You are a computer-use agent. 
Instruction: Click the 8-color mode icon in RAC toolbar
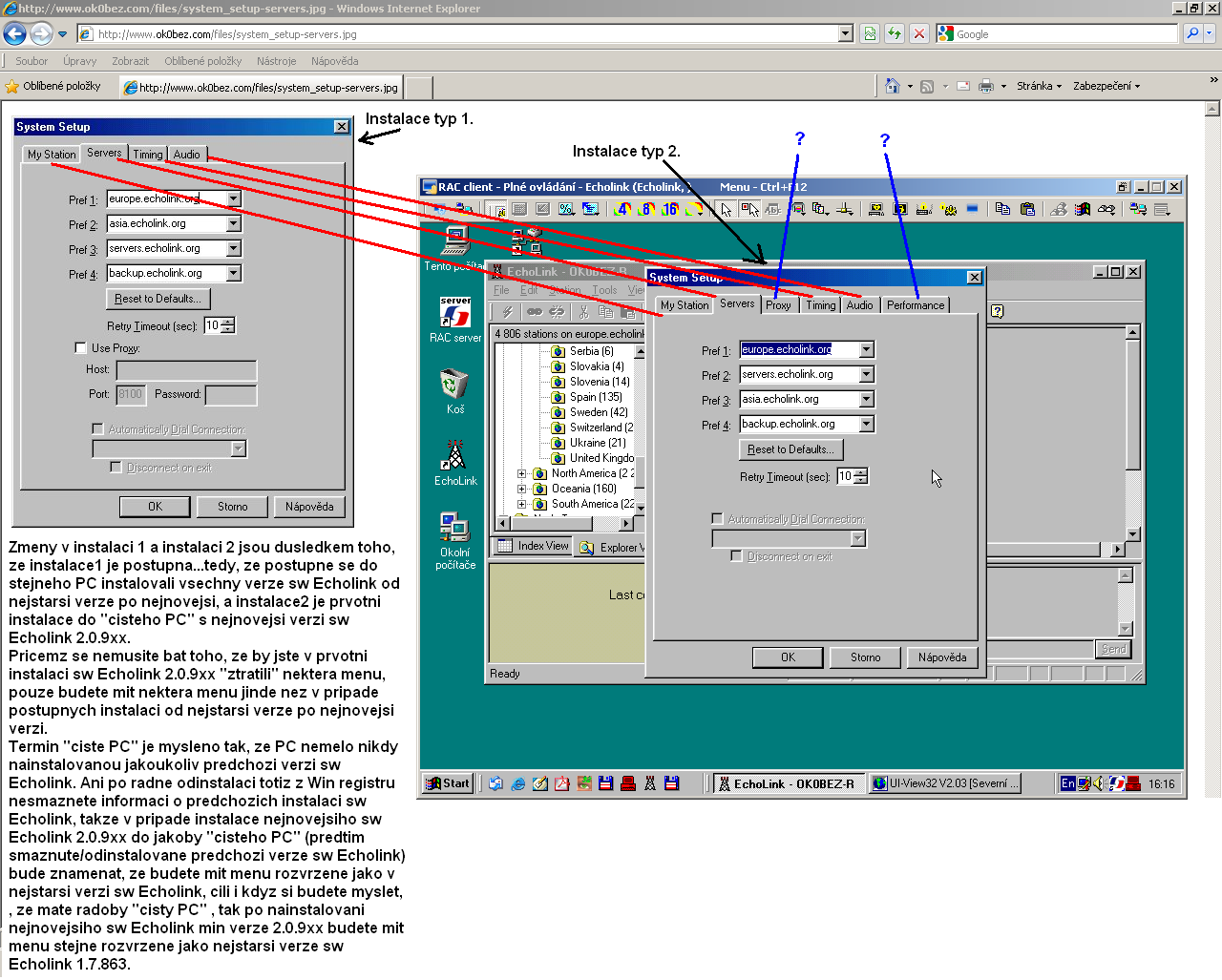click(646, 209)
